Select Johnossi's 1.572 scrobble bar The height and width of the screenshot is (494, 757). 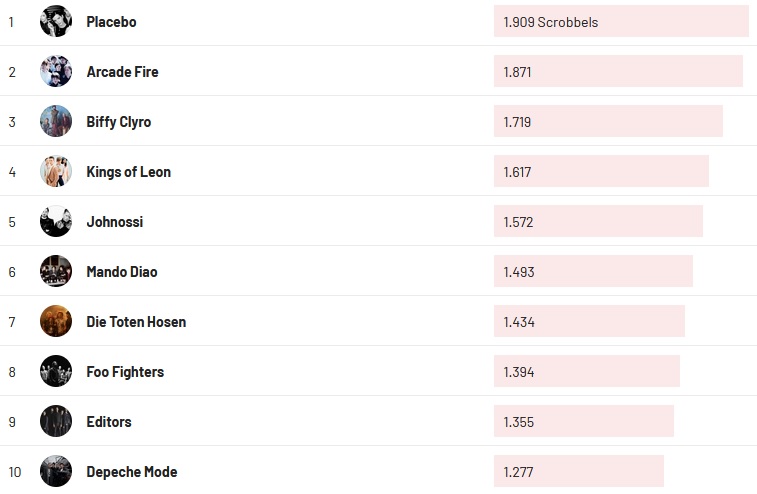click(598, 221)
